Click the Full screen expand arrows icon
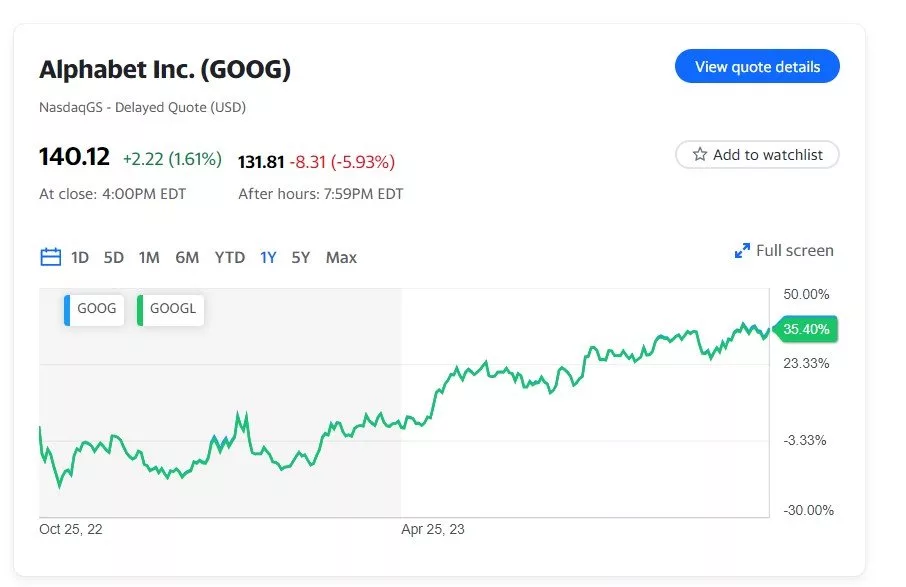906x587 pixels. (742, 251)
